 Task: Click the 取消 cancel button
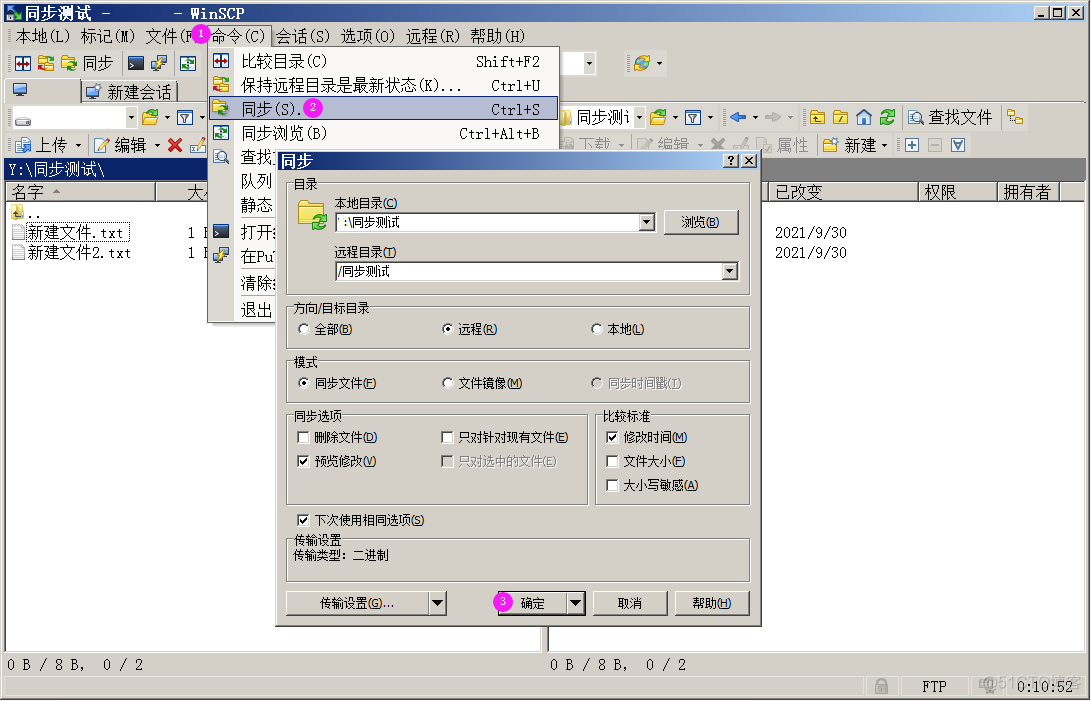(630, 603)
